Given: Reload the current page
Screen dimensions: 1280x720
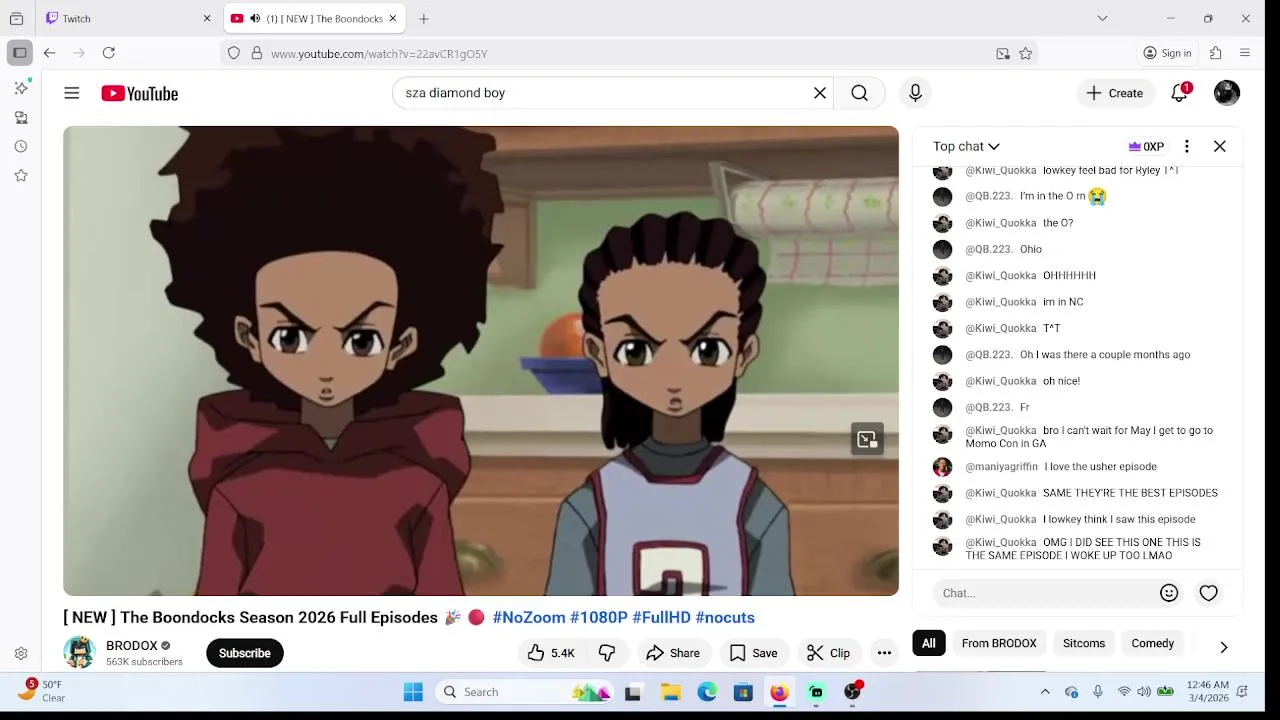Looking at the screenshot, I should click(x=108, y=53).
